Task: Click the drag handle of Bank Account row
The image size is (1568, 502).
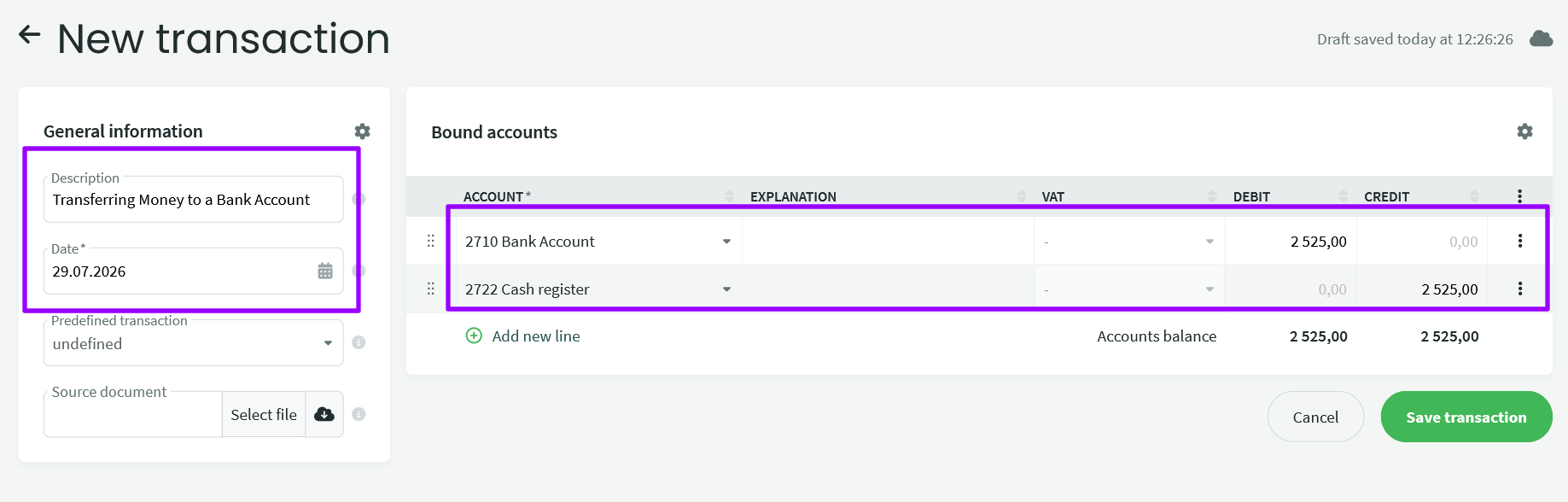Action: [431, 241]
